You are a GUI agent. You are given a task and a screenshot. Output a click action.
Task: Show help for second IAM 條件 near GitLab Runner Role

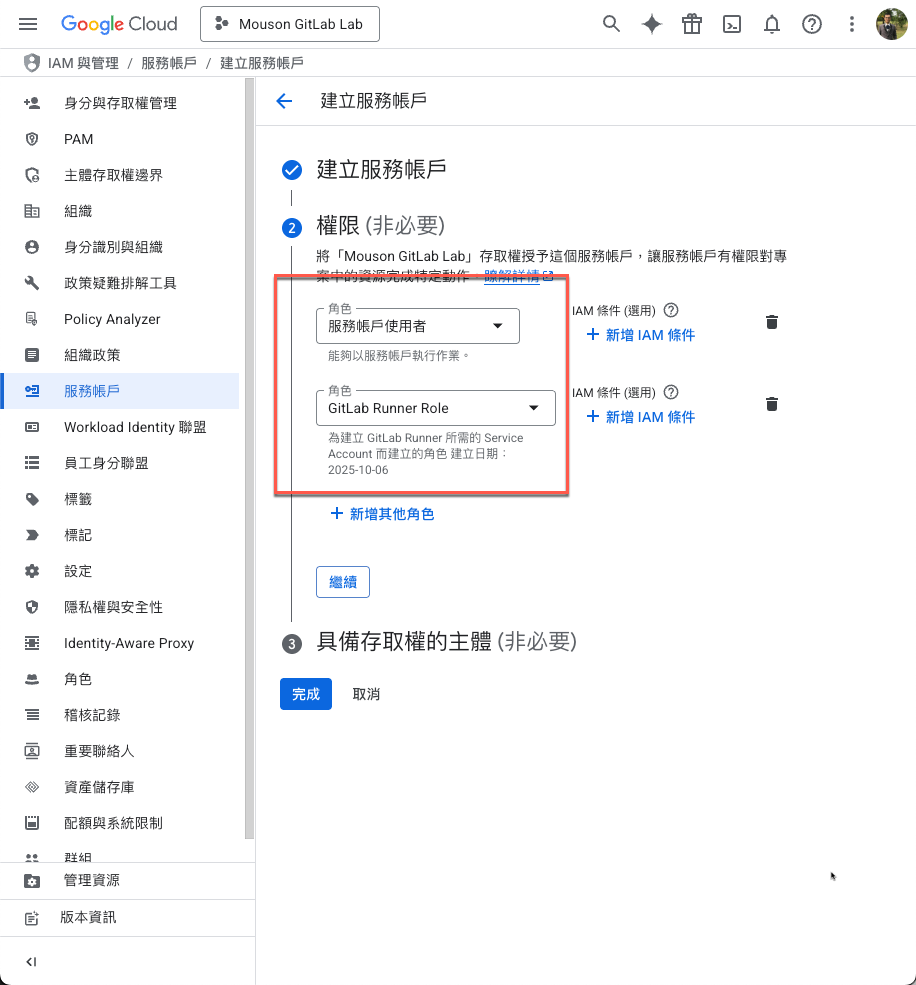(x=671, y=393)
